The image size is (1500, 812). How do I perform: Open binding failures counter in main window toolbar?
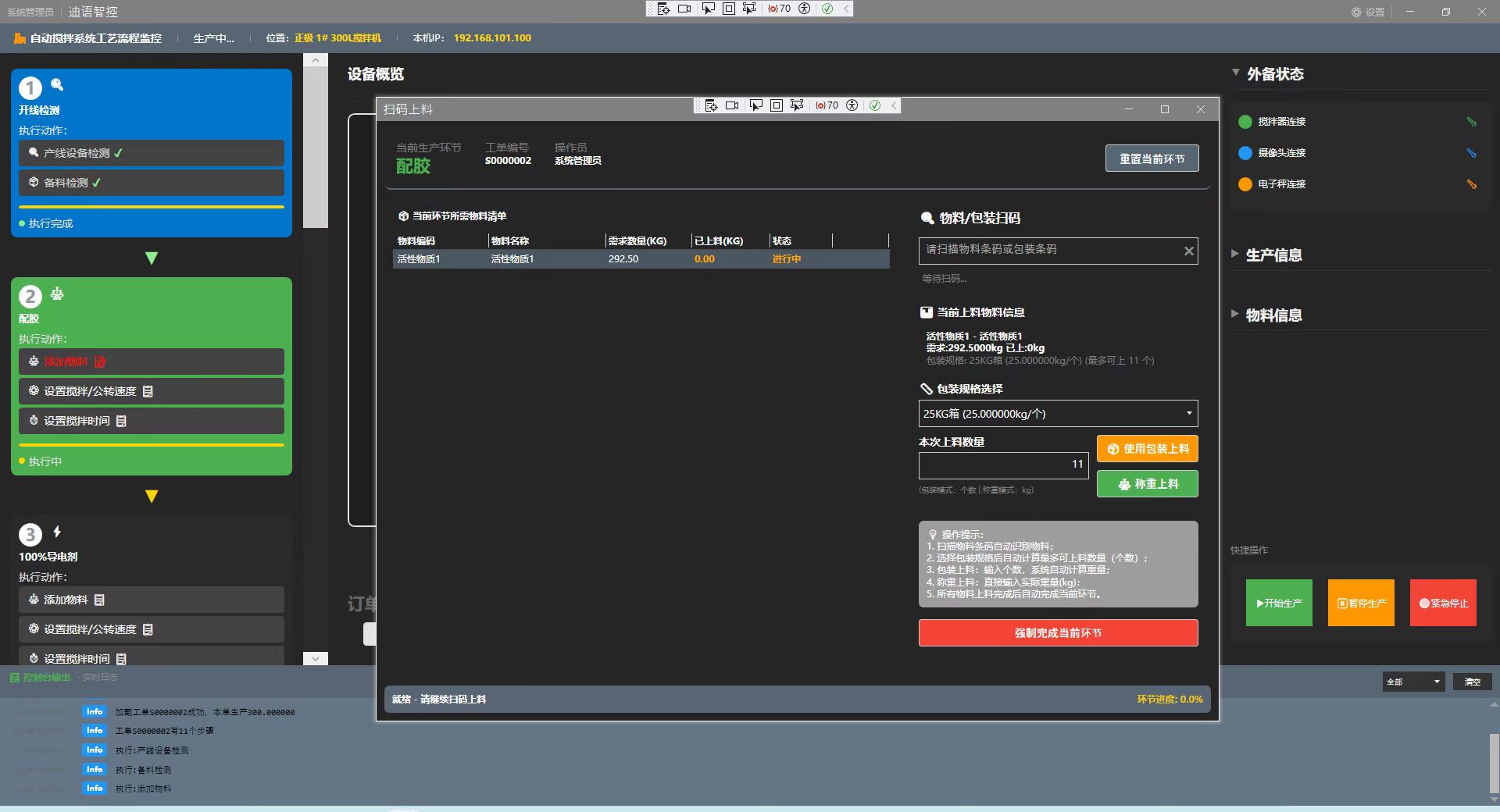779,9
